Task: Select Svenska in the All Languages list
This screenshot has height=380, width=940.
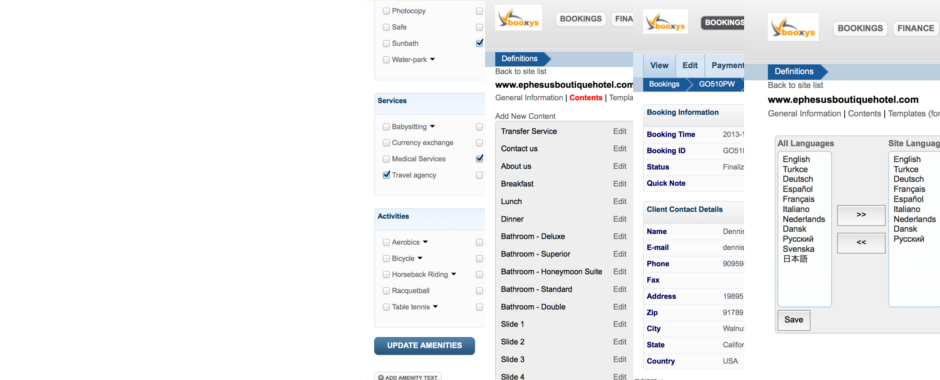Action: 798,249
